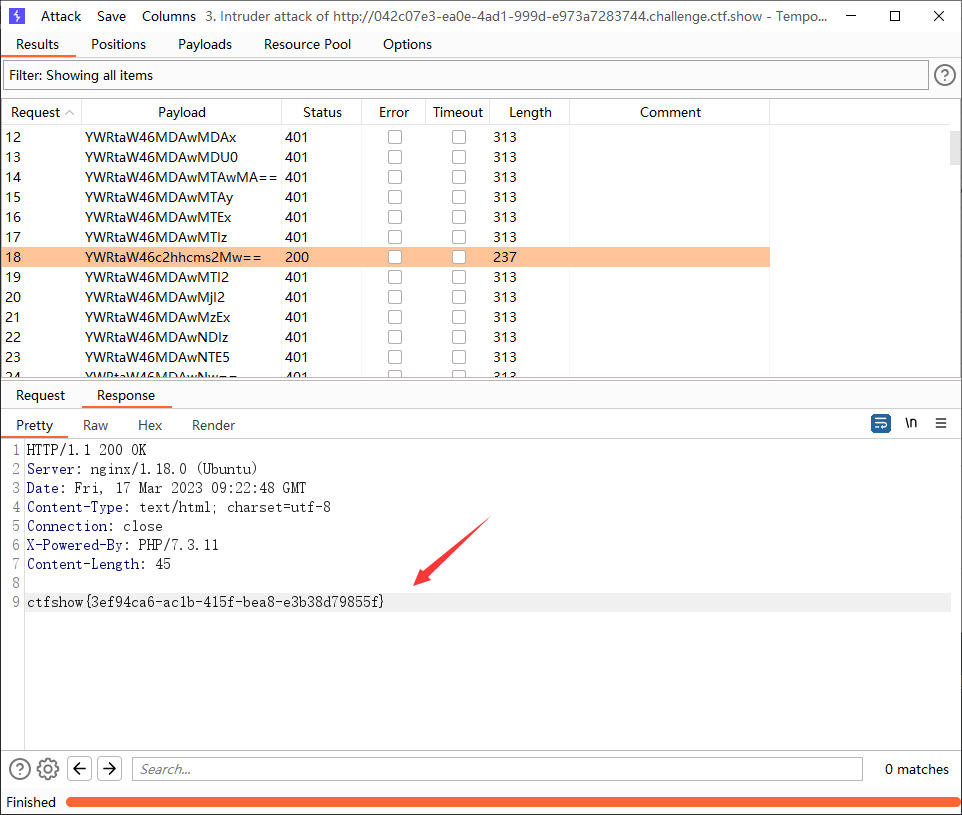Screen dimensions: 962x815
Task: Switch to Render response view
Action: point(214,425)
